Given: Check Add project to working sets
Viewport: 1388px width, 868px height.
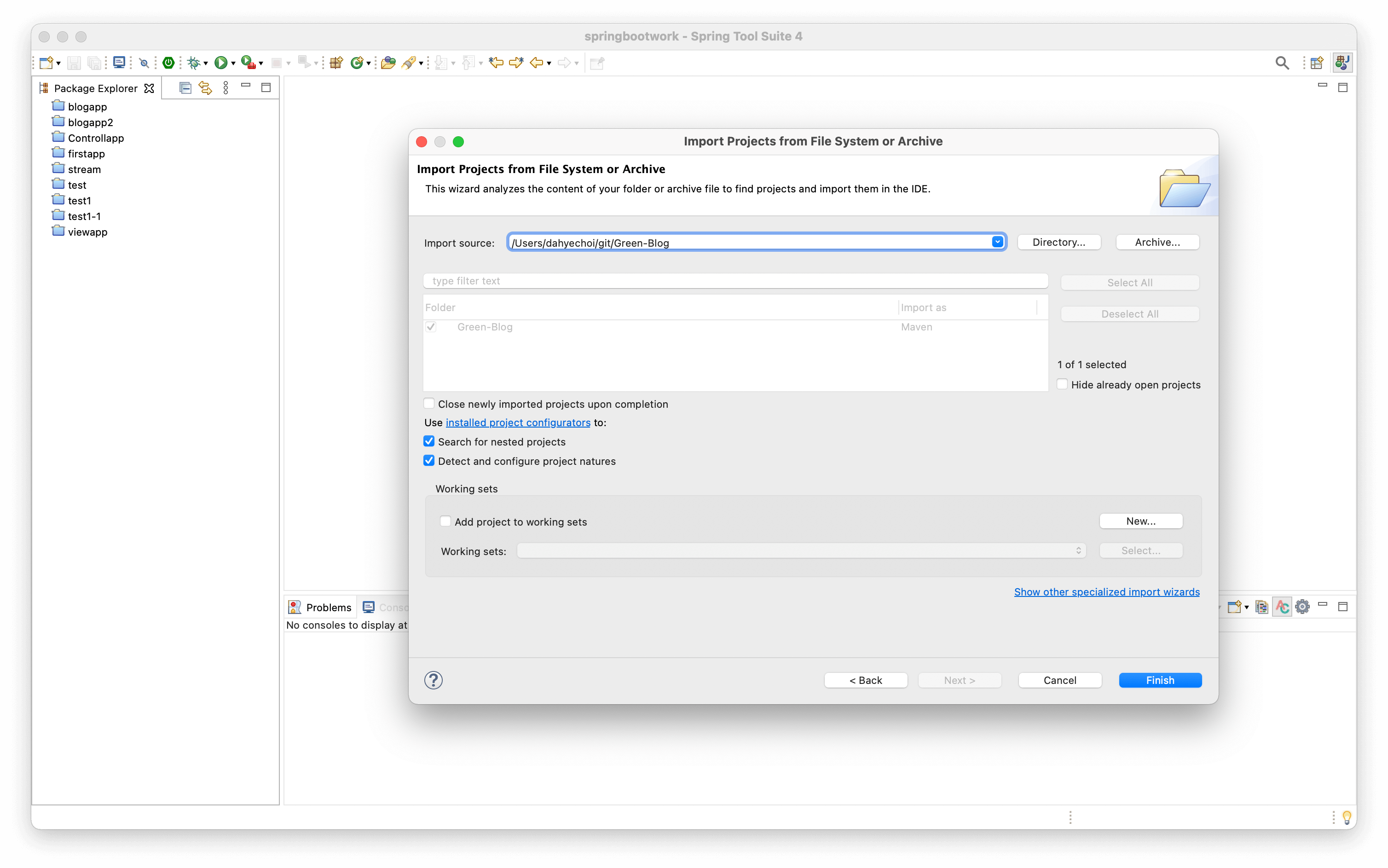Looking at the screenshot, I should tap(445, 521).
